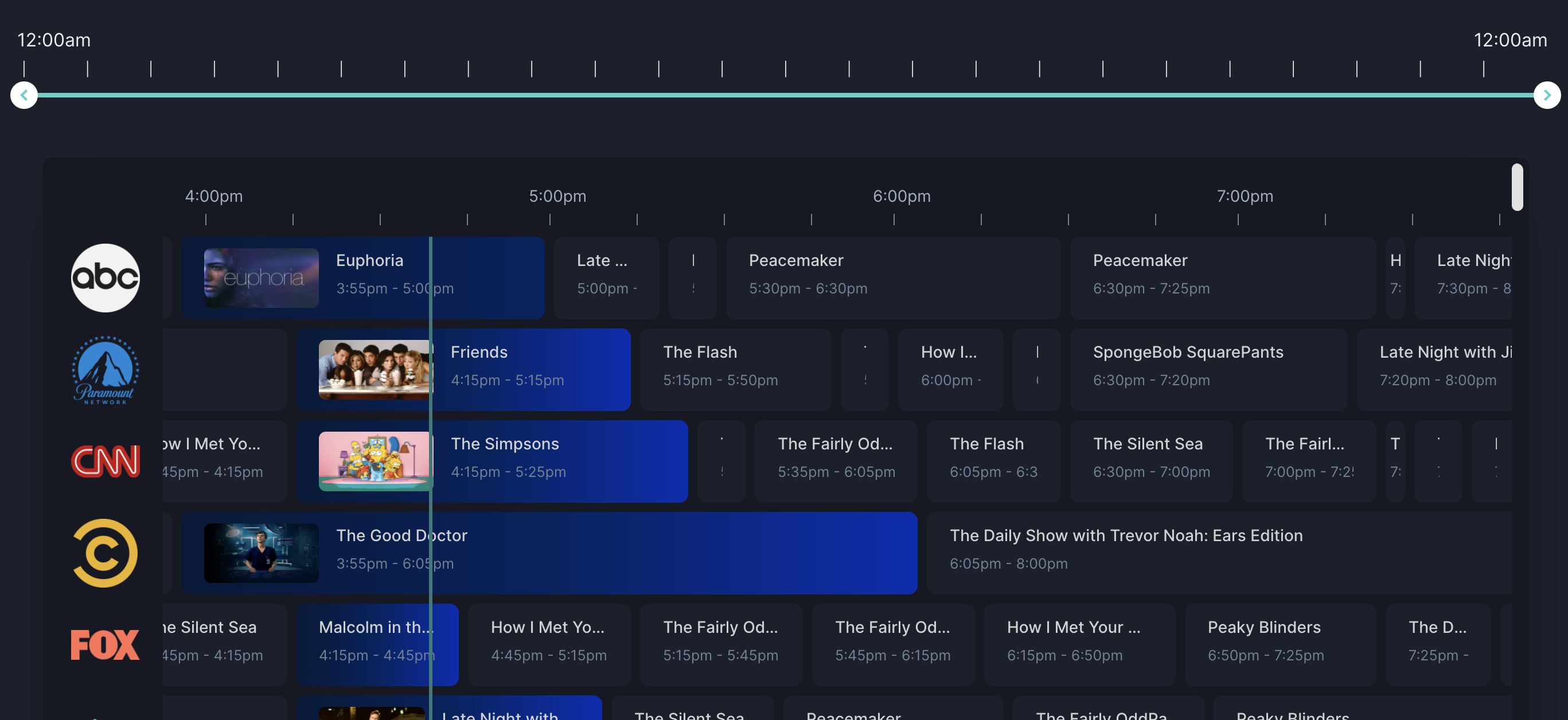Open the Paramount Network channel logo

click(106, 370)
